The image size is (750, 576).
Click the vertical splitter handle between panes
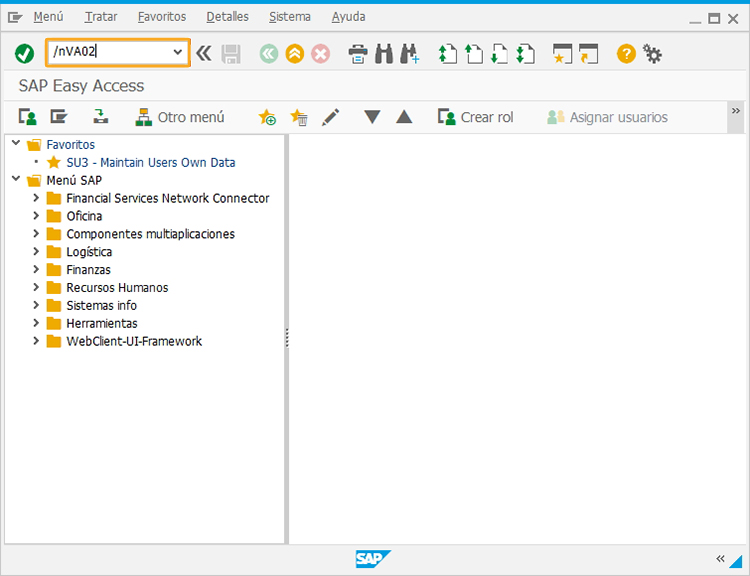(287, 338)
